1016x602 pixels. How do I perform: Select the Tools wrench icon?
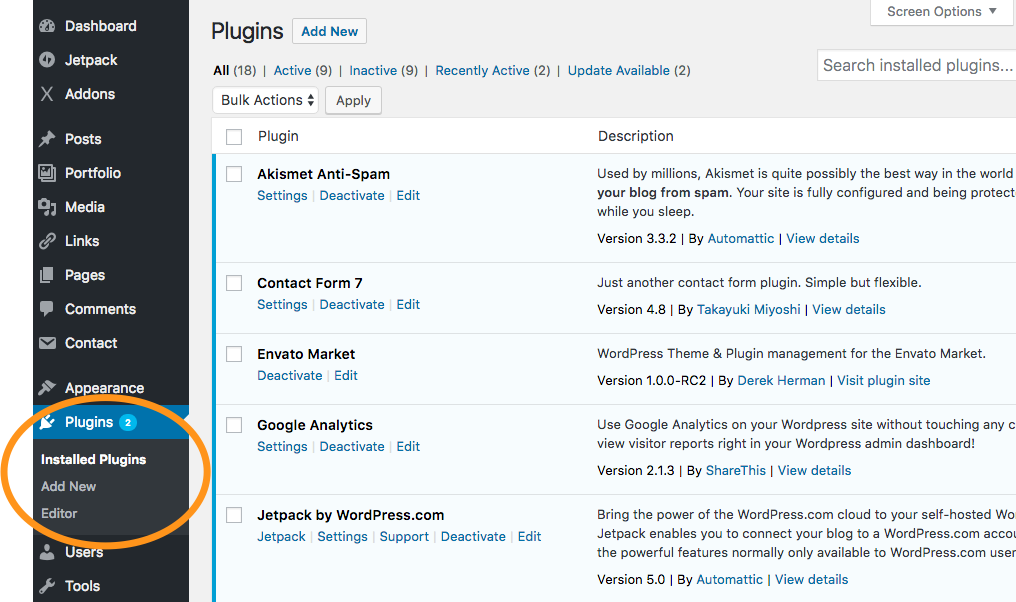(x=47, y=586)
